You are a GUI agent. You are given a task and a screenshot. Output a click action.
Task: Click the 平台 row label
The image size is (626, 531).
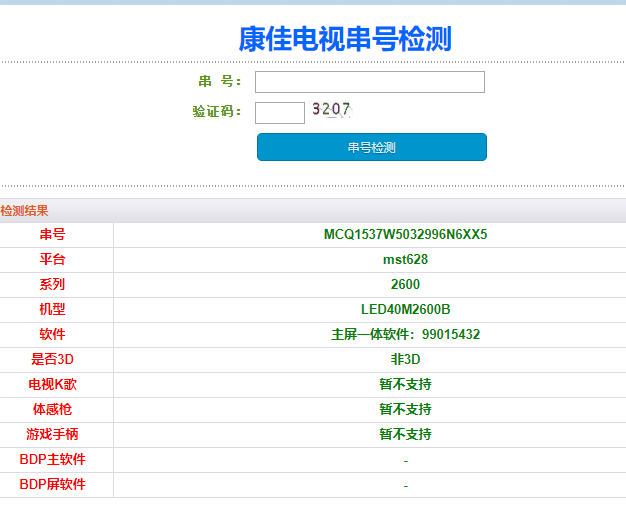coord(52,260)
